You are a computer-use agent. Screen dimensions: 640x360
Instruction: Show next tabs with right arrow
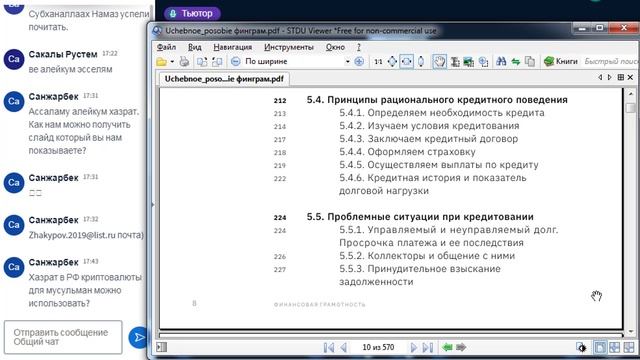coord(609,77)
